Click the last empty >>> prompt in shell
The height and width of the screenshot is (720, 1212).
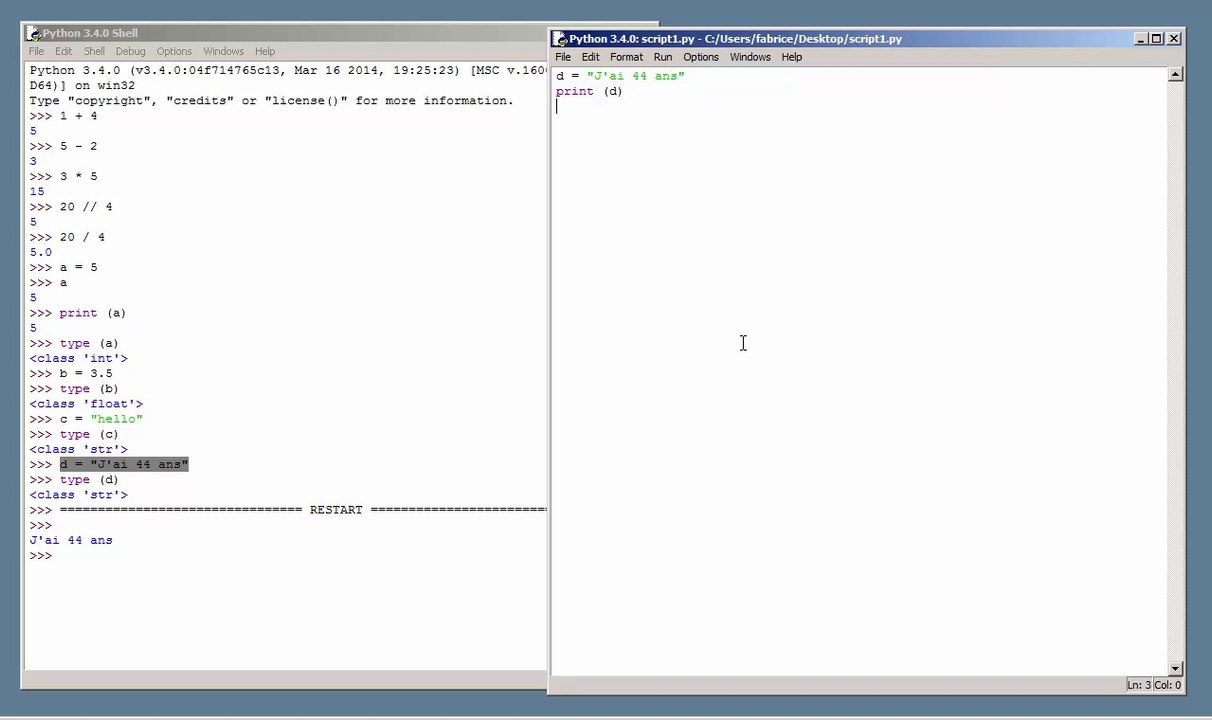[40, 555]
